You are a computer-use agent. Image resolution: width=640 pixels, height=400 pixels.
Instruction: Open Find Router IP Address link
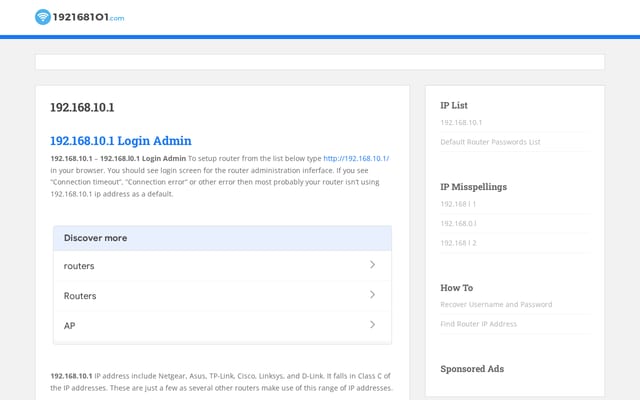(x=478, y=324)
